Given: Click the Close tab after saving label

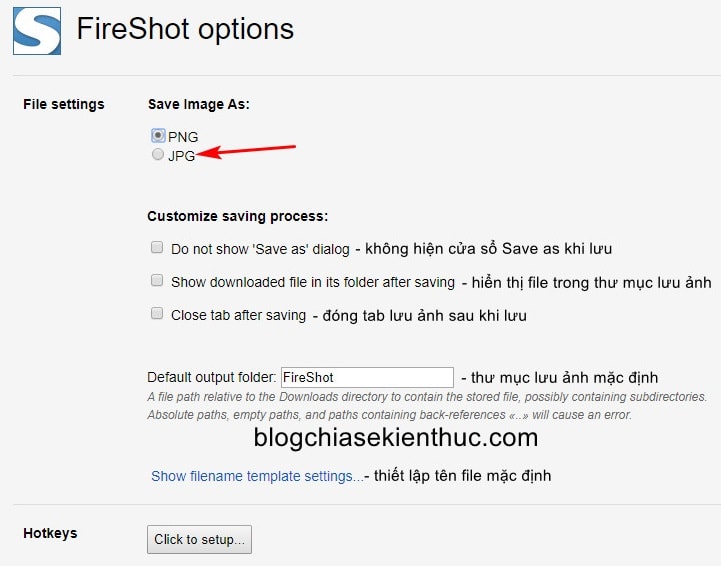Looking at the screenshot, I should (x=238, y=315).
